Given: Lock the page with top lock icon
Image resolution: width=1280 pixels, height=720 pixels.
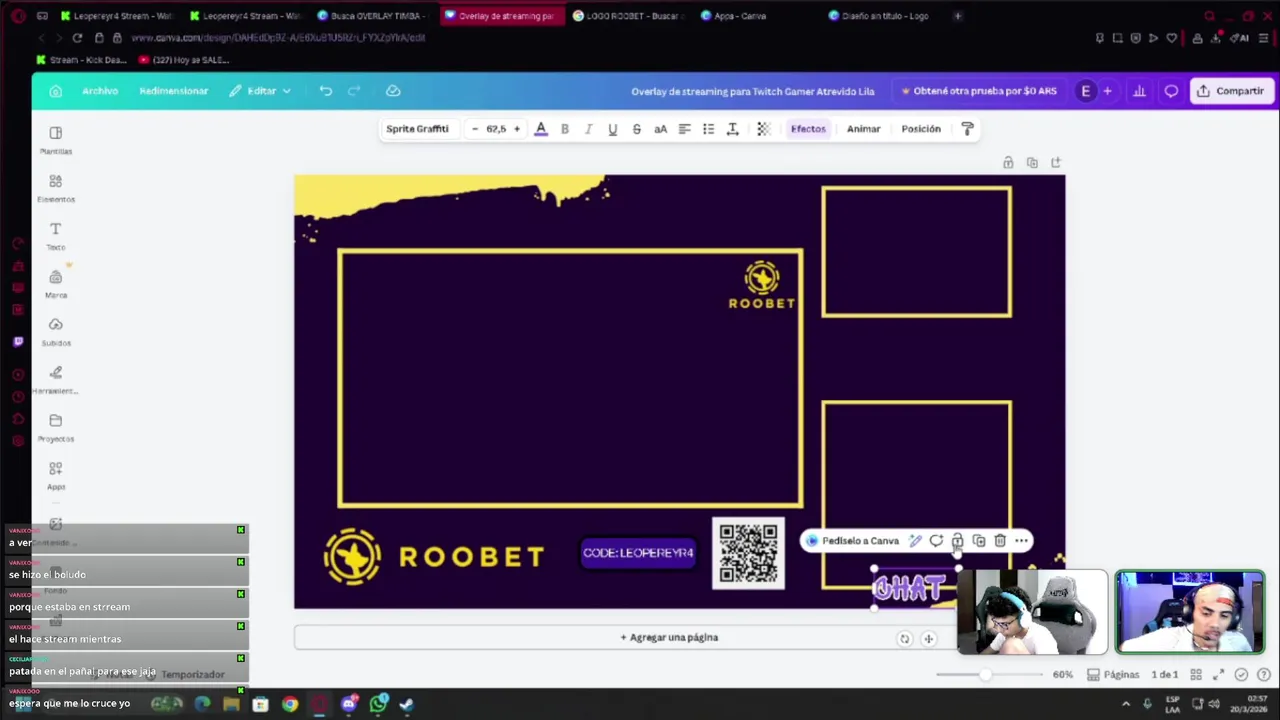Looking at the screenshot, I should point(1008,163).
